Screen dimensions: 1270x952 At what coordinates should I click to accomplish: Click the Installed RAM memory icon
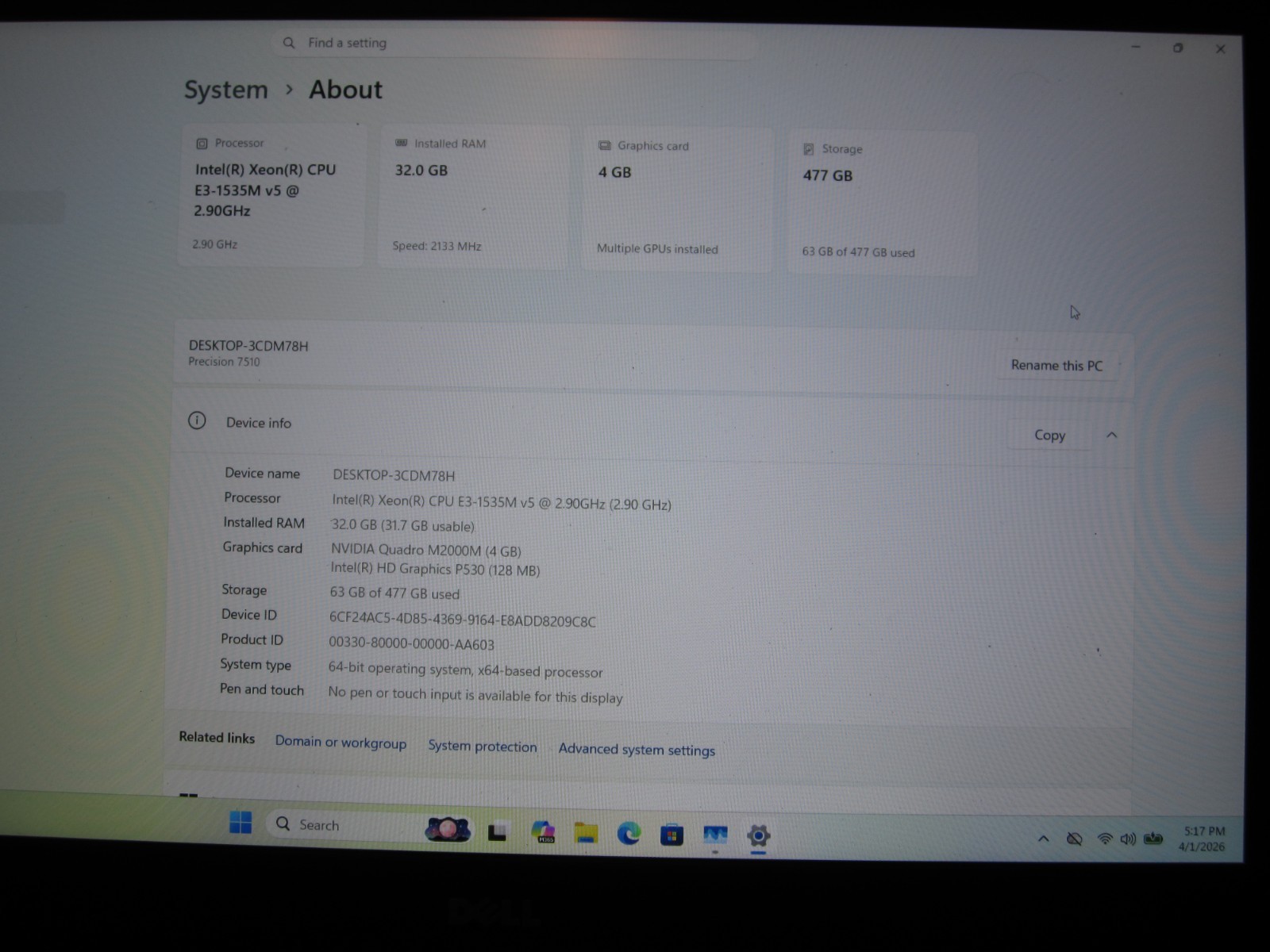coord(402,143)
